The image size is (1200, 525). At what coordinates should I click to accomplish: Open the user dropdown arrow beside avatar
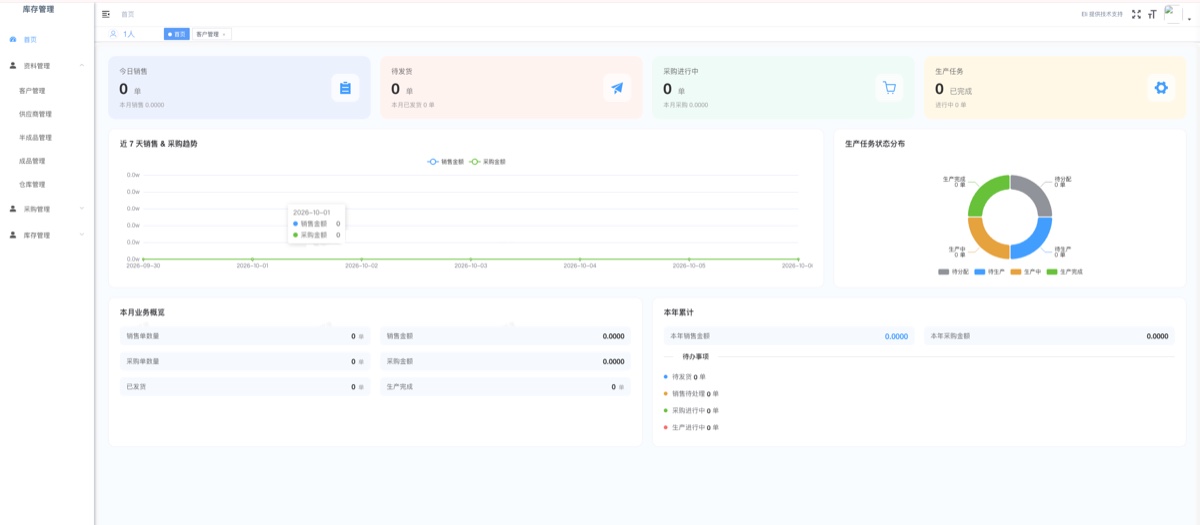(x=1189, y=17)
